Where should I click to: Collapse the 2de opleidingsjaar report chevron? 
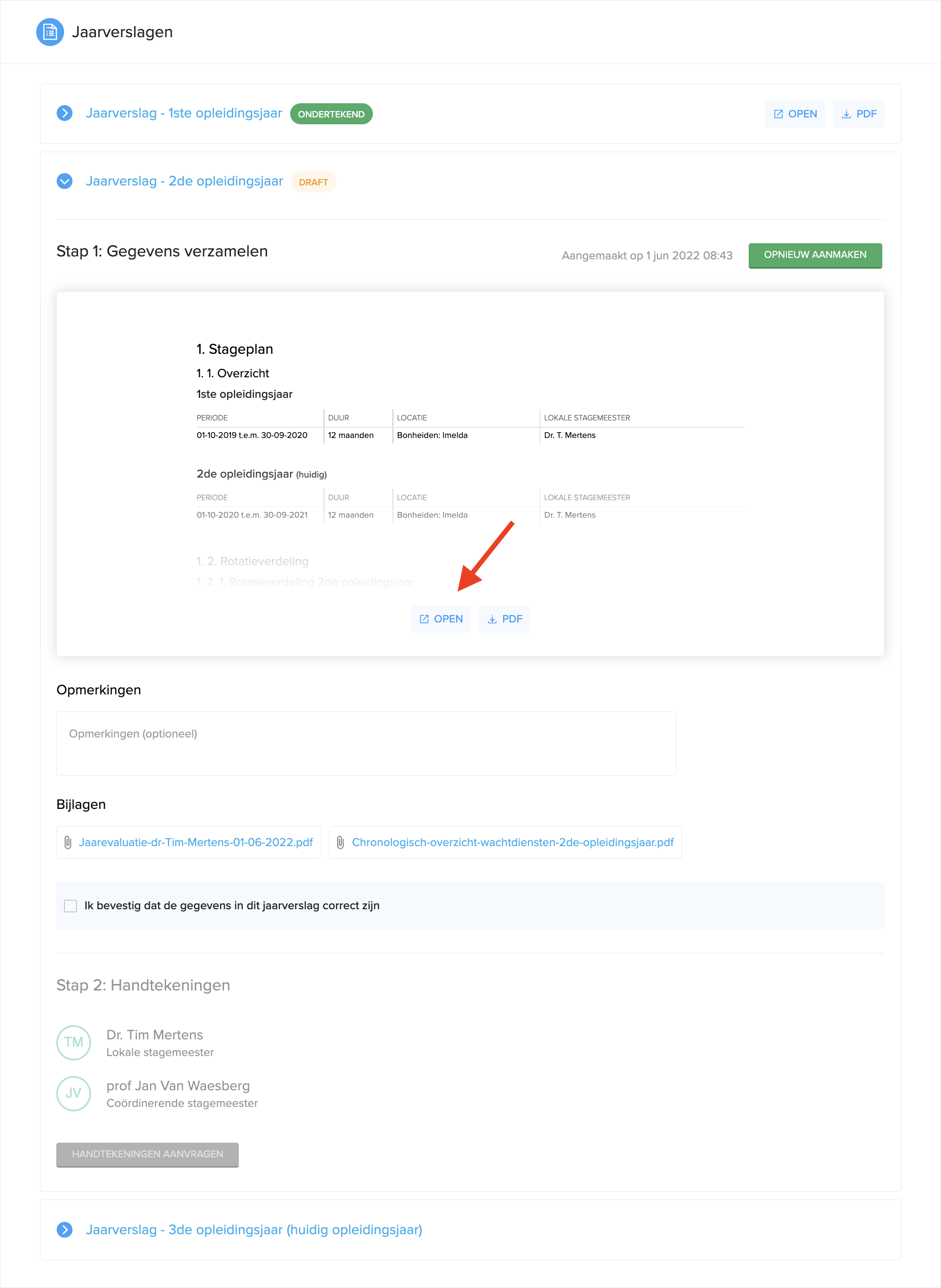pos(65,181)
